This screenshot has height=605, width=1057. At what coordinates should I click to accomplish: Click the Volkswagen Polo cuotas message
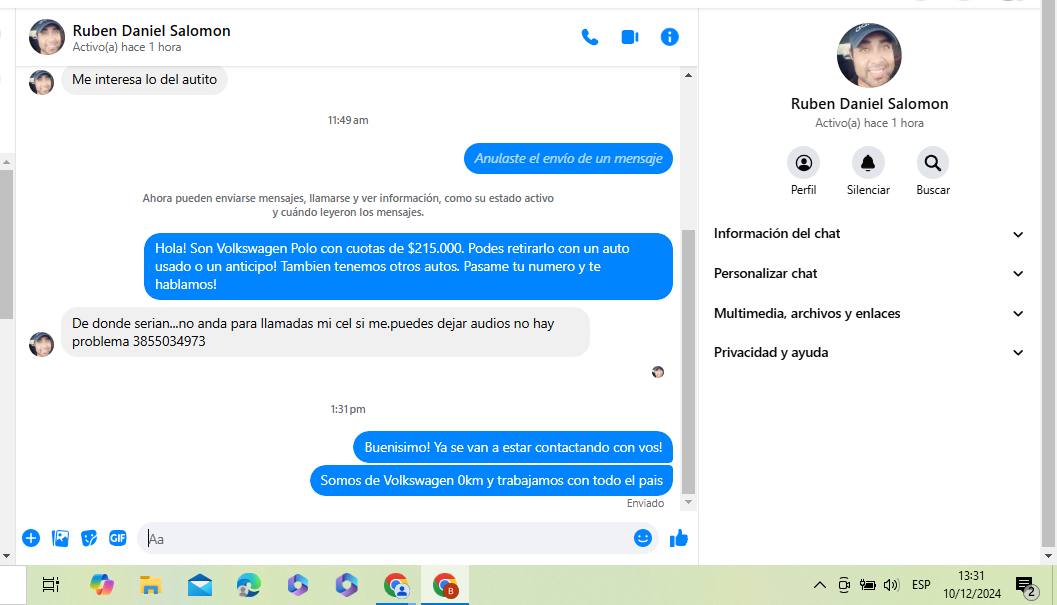tap(409, 266)
